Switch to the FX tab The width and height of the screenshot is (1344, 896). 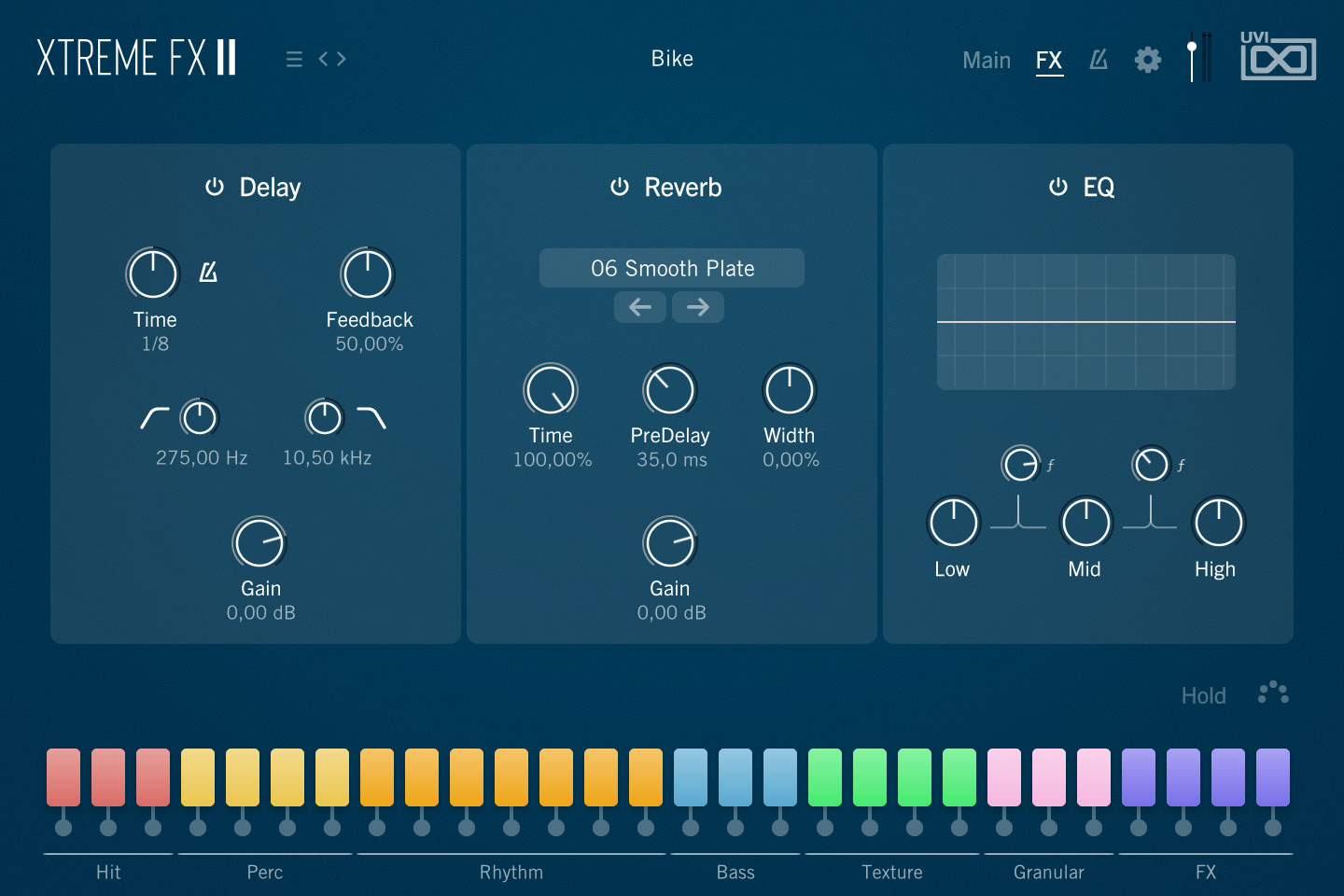point(1049,61)
